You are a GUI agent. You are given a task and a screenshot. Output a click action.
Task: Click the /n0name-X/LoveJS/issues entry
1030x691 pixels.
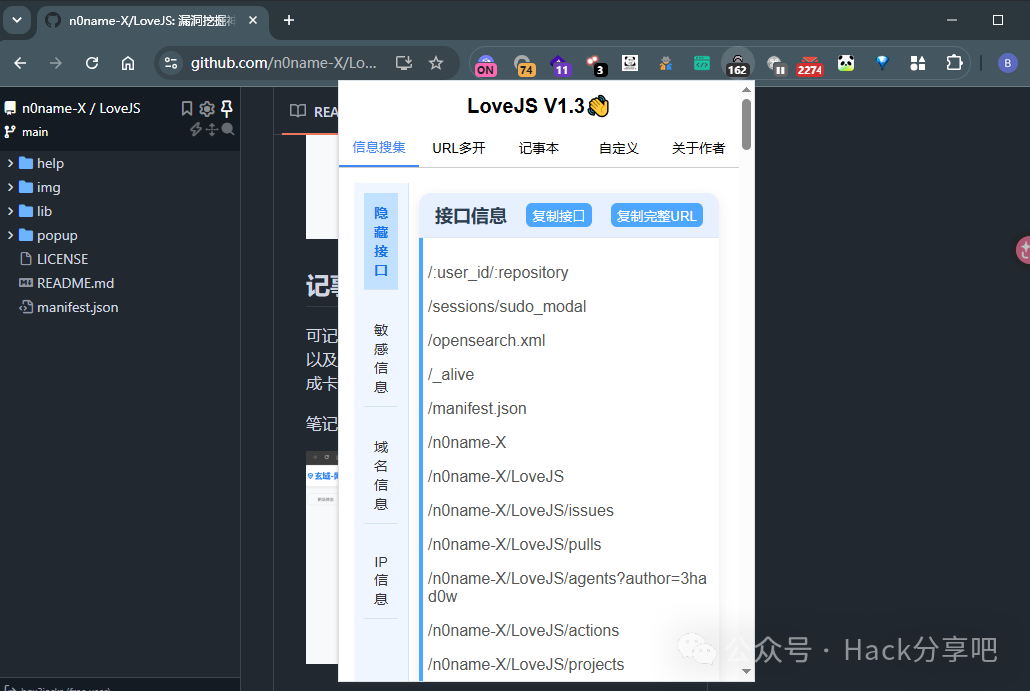tap(520, 510)
